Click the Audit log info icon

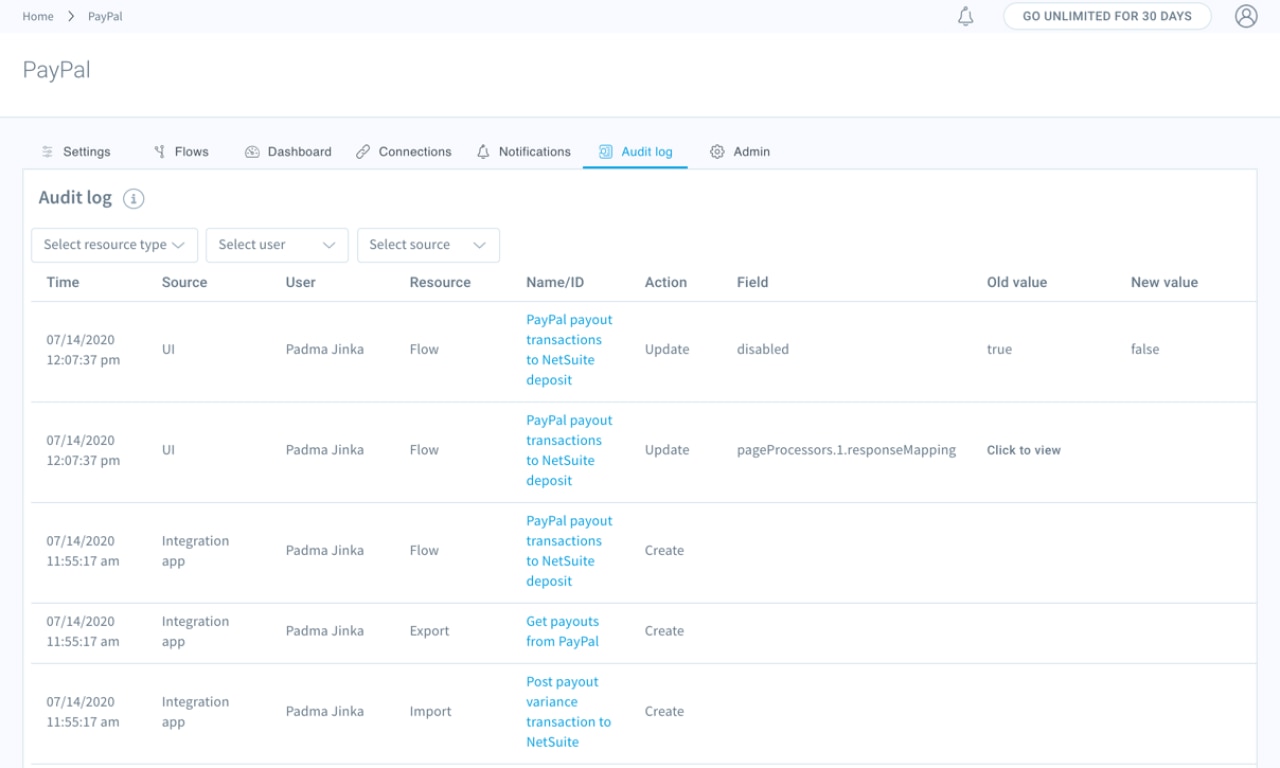coord(134,199)
